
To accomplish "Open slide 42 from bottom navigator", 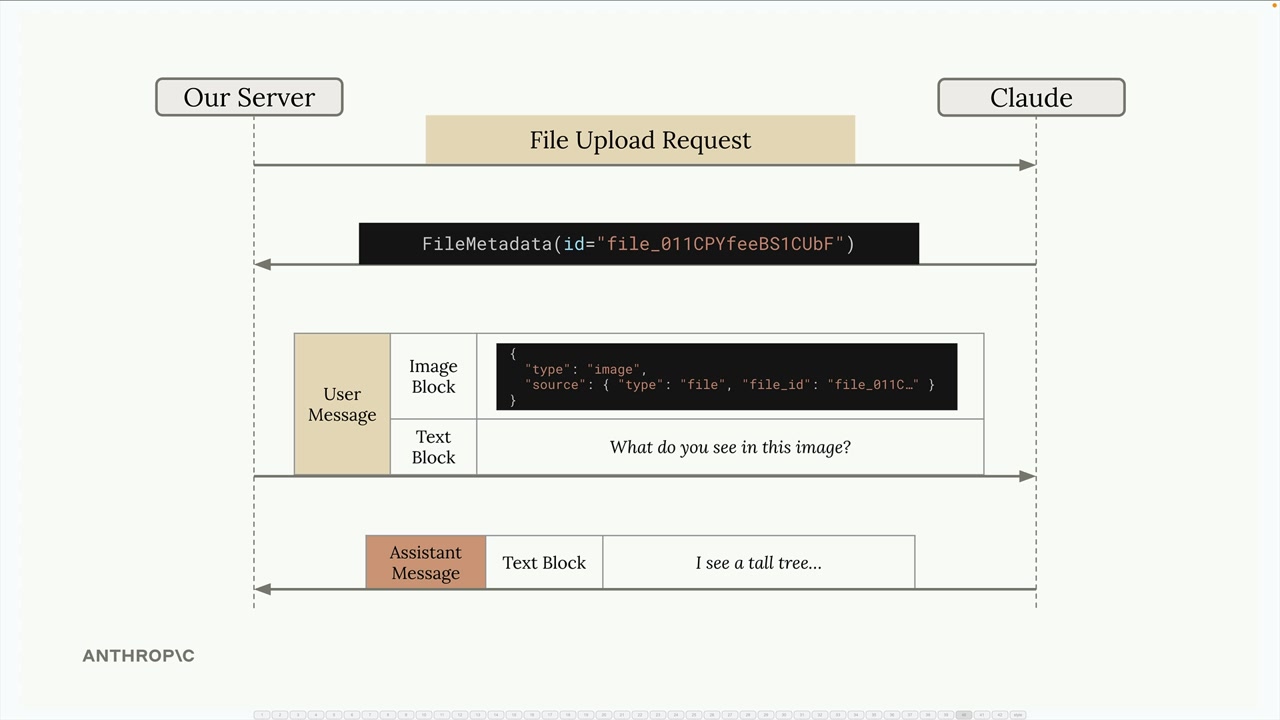I will tap(999, 715).
